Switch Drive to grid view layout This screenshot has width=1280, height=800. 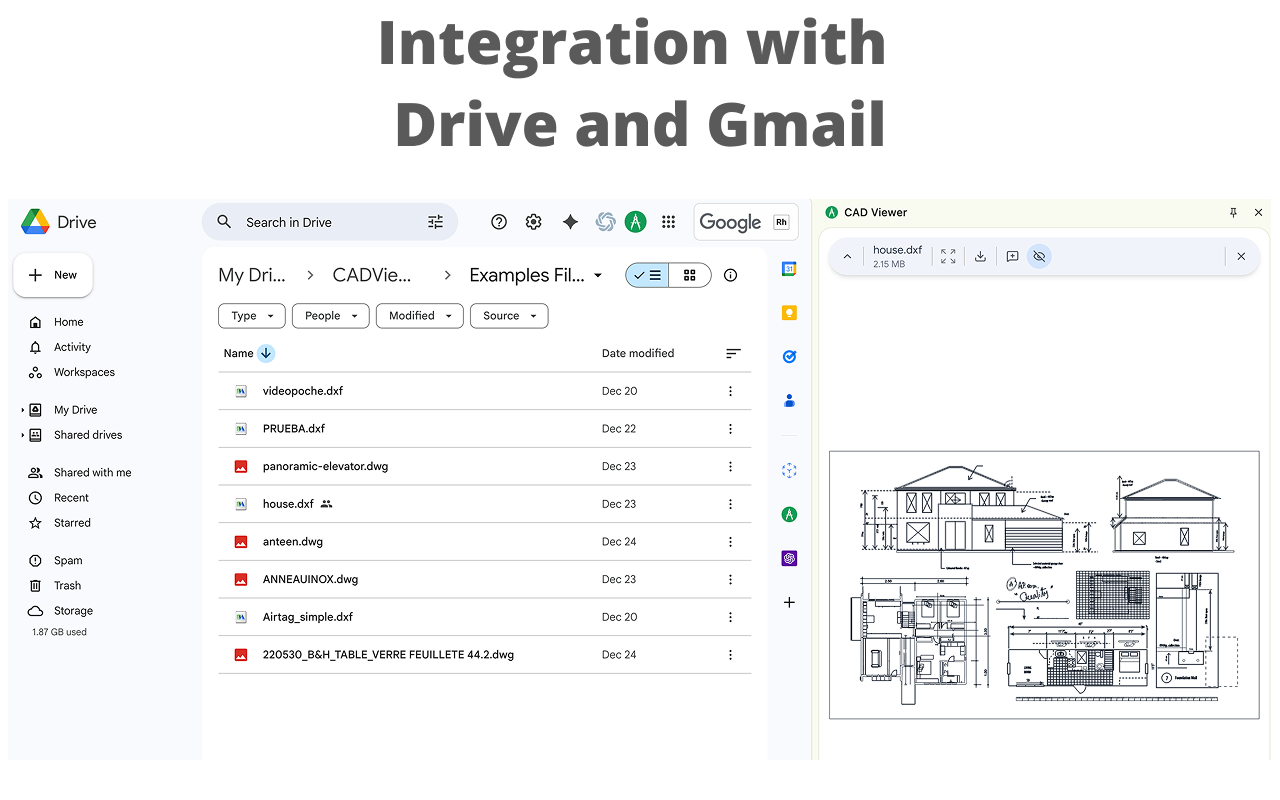point(691,274)
